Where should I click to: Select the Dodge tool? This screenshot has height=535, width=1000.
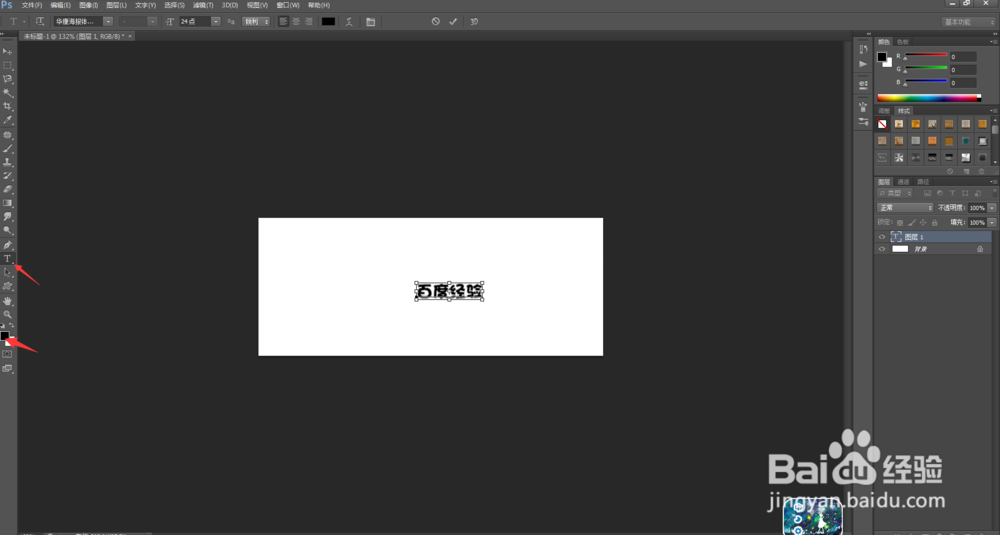point(8,230)
